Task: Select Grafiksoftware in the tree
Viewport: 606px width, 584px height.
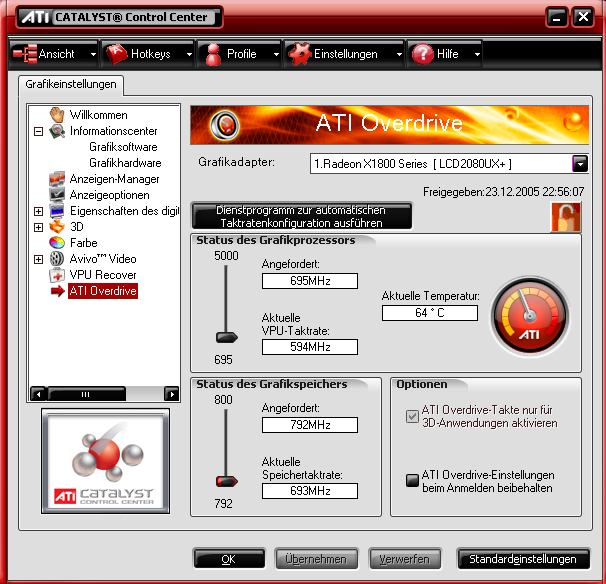Action: (x=123, y=147)
